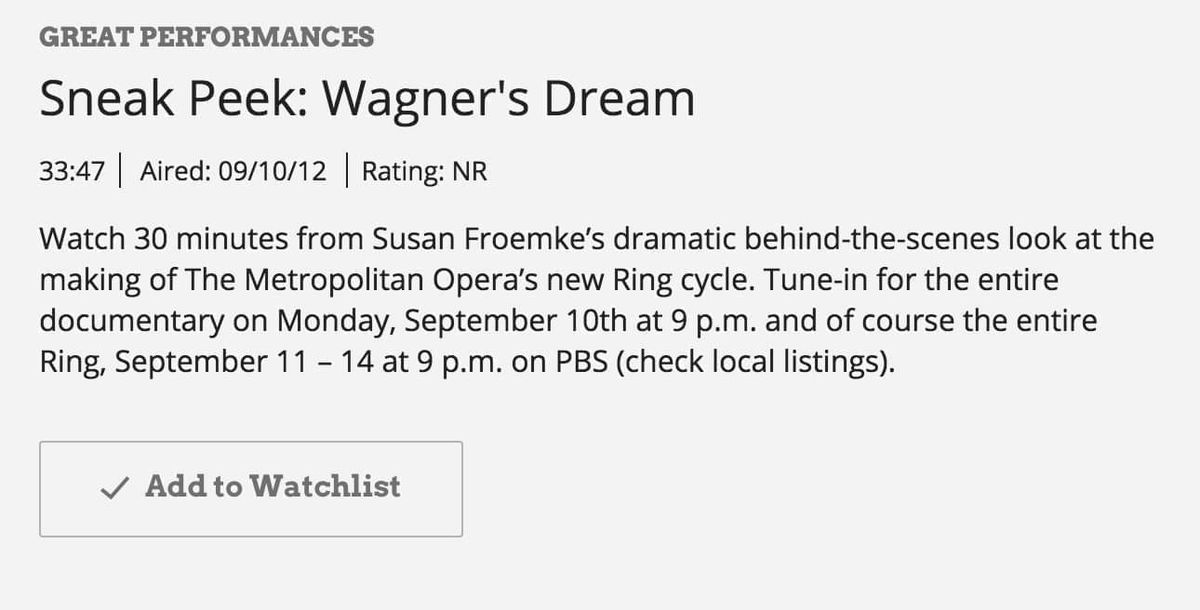Select the GREAT PERFORMANCES header text
Image resolution: width=1200 pixels, height=610 pixels.
[x=205, y=37]
